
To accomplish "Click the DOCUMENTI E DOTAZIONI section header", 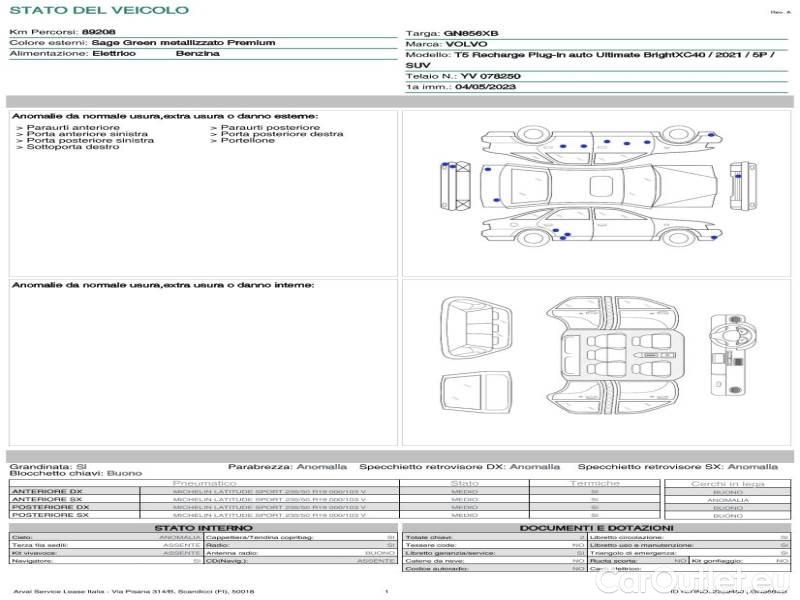I will coord(596,528).
